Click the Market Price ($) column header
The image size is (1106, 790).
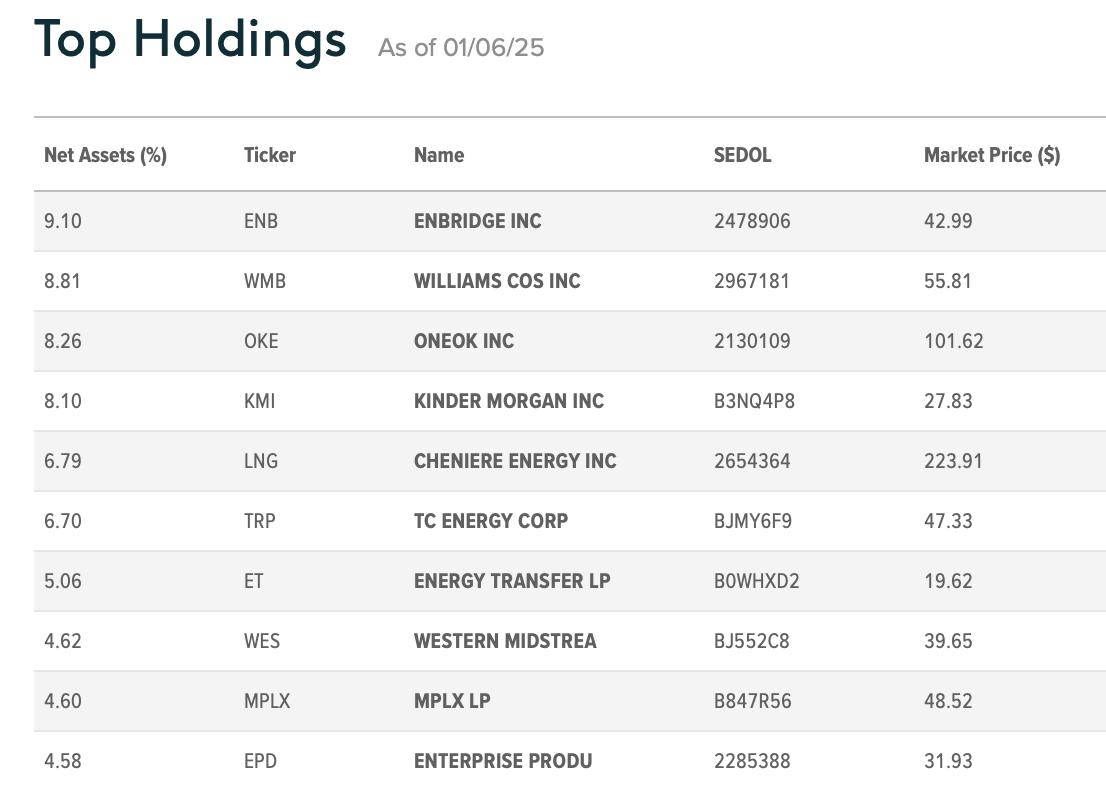[992, 155]
